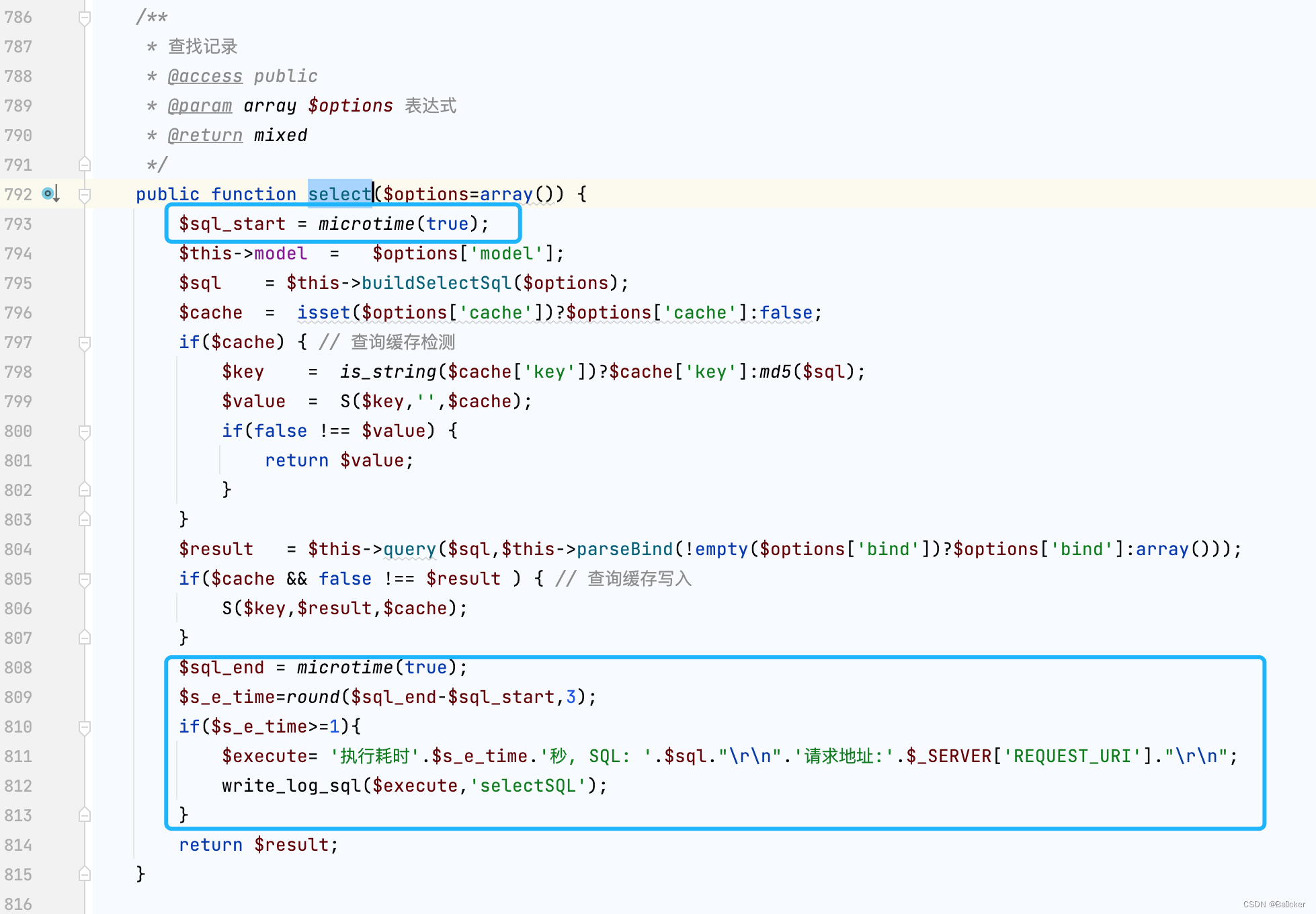Click the fold-end marker at line 815
This screenshot has height=914, width=1316.
coord(85,874)
